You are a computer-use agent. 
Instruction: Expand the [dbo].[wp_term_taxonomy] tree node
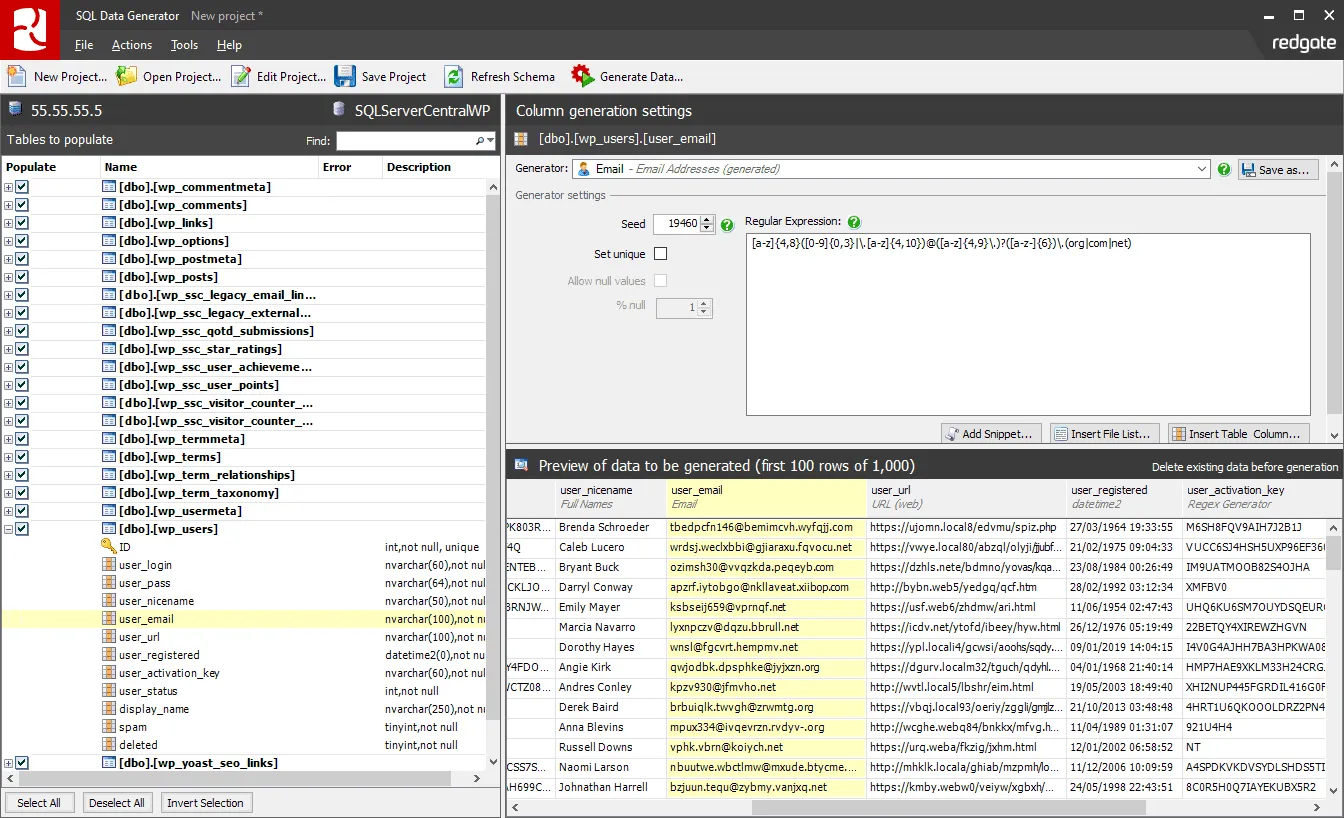9,493
